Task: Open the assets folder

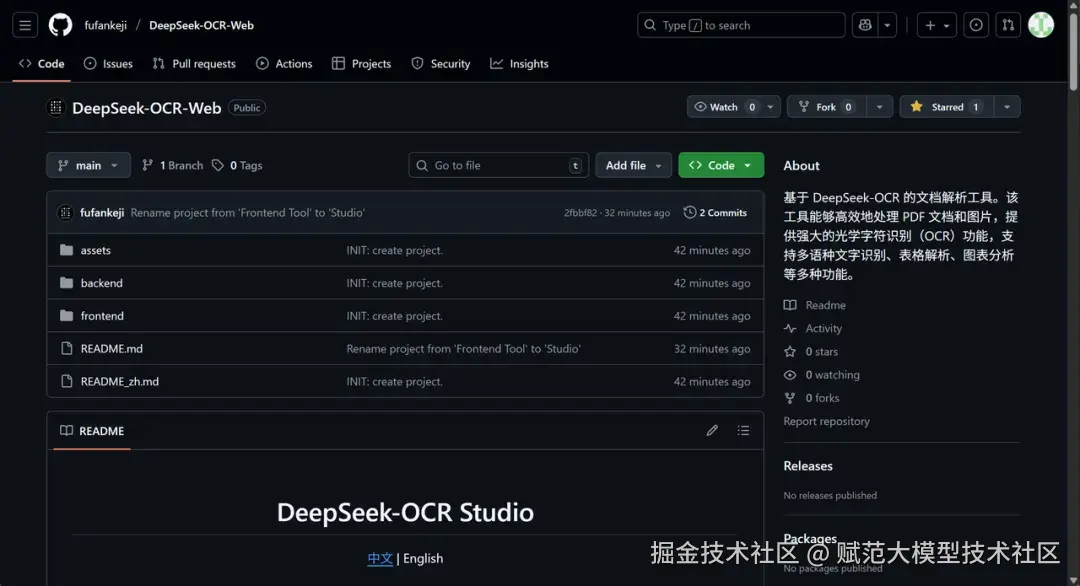Action: 95,250
